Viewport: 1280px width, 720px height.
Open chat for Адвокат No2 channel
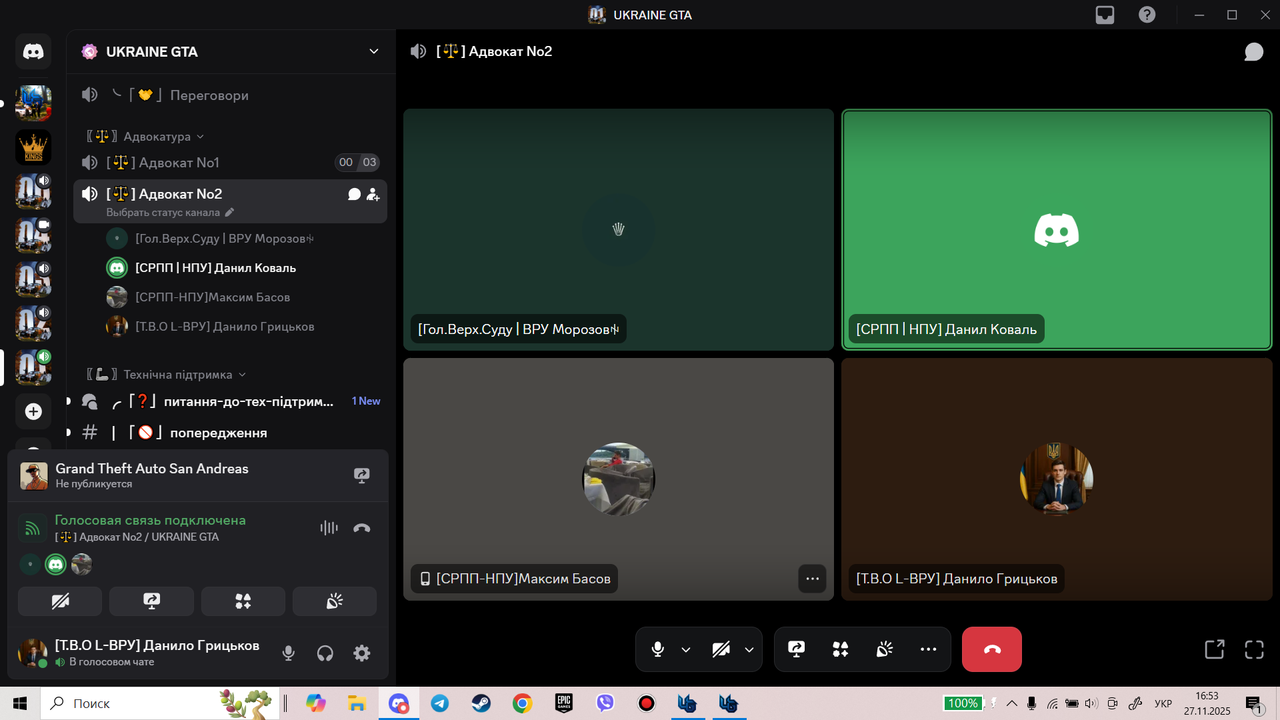coord(354,194)
